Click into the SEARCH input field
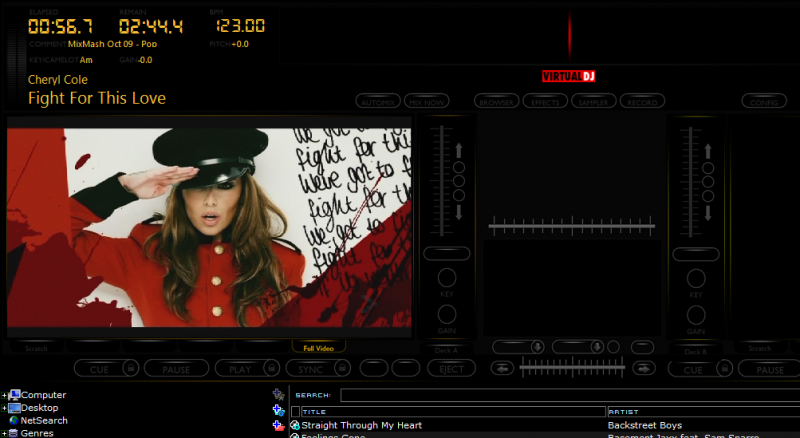This screenshot has width=800, height=438. [570, 395]
